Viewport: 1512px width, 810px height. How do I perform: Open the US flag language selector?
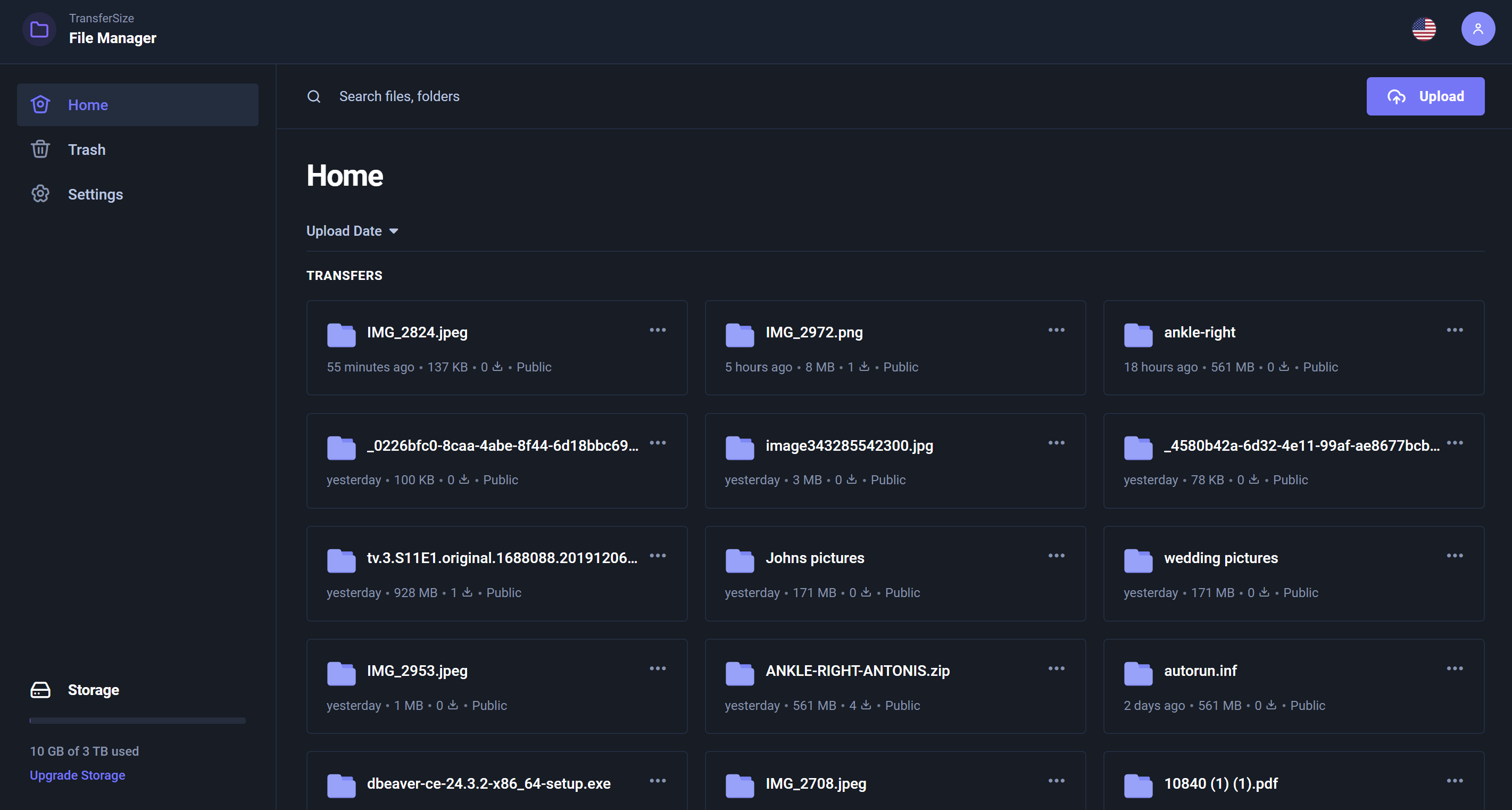click(x=1424, y=29)
